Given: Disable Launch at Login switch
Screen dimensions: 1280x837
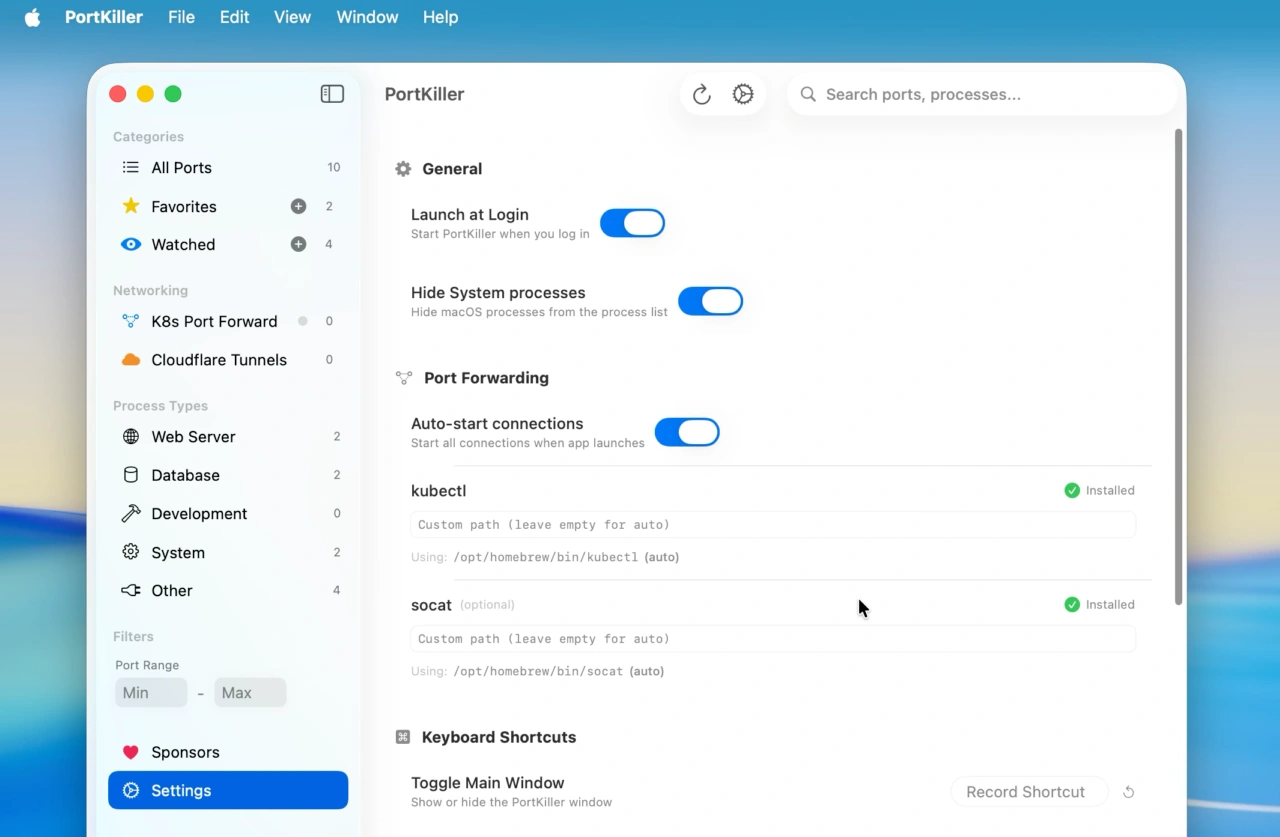Looking at the screenshot, I should (632, 223).
